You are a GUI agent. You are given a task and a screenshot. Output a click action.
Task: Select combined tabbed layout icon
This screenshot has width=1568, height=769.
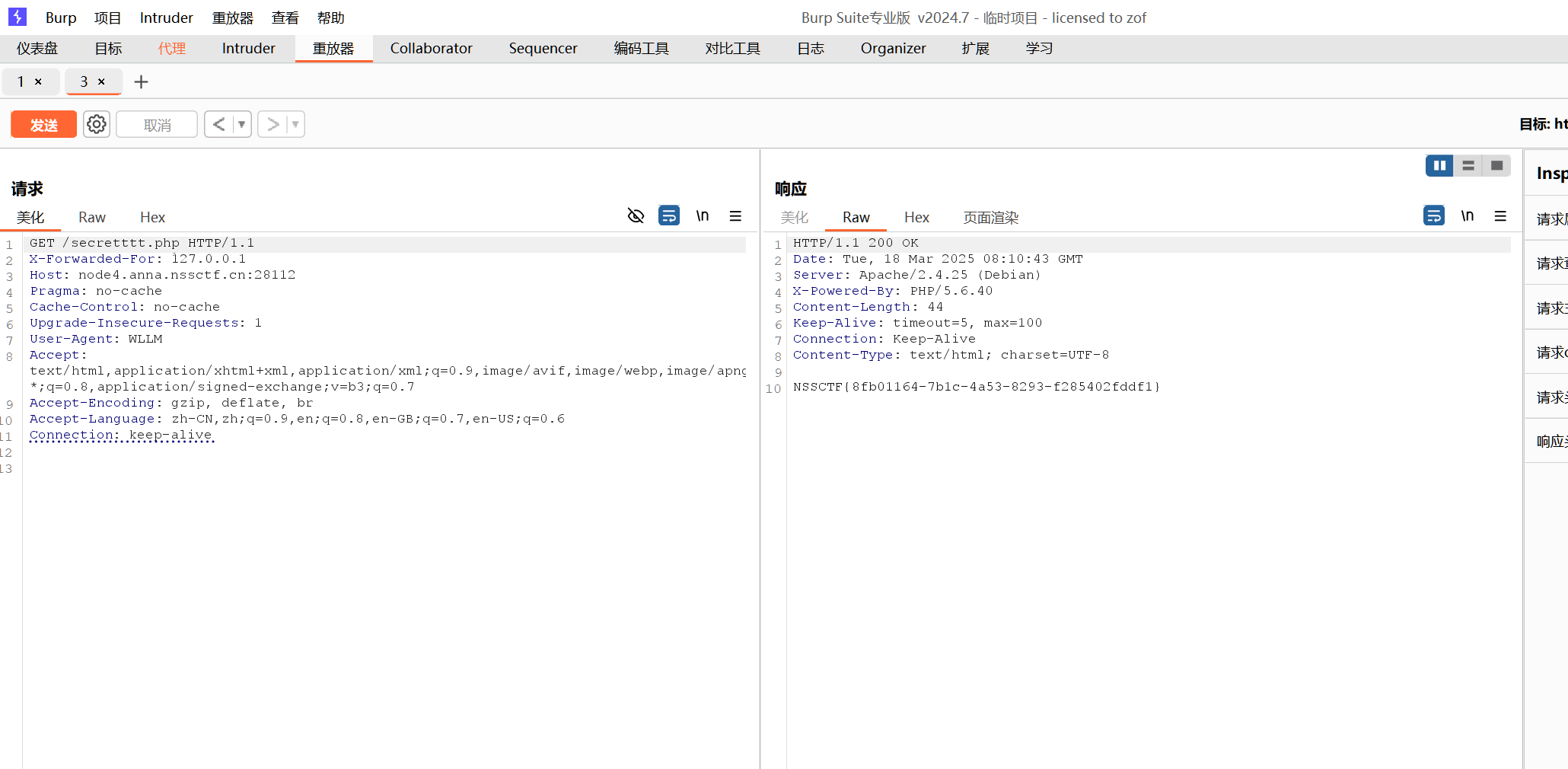click(1496, 165)
